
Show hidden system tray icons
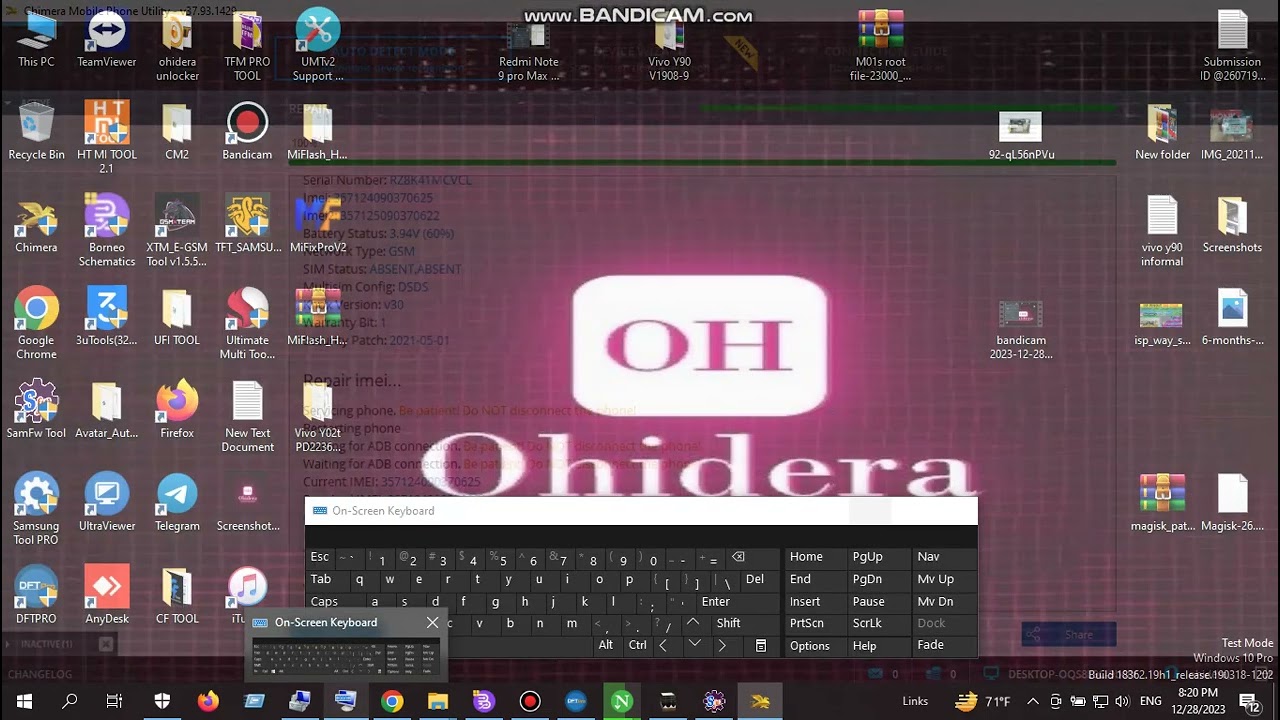click(x=1033, y=701)
